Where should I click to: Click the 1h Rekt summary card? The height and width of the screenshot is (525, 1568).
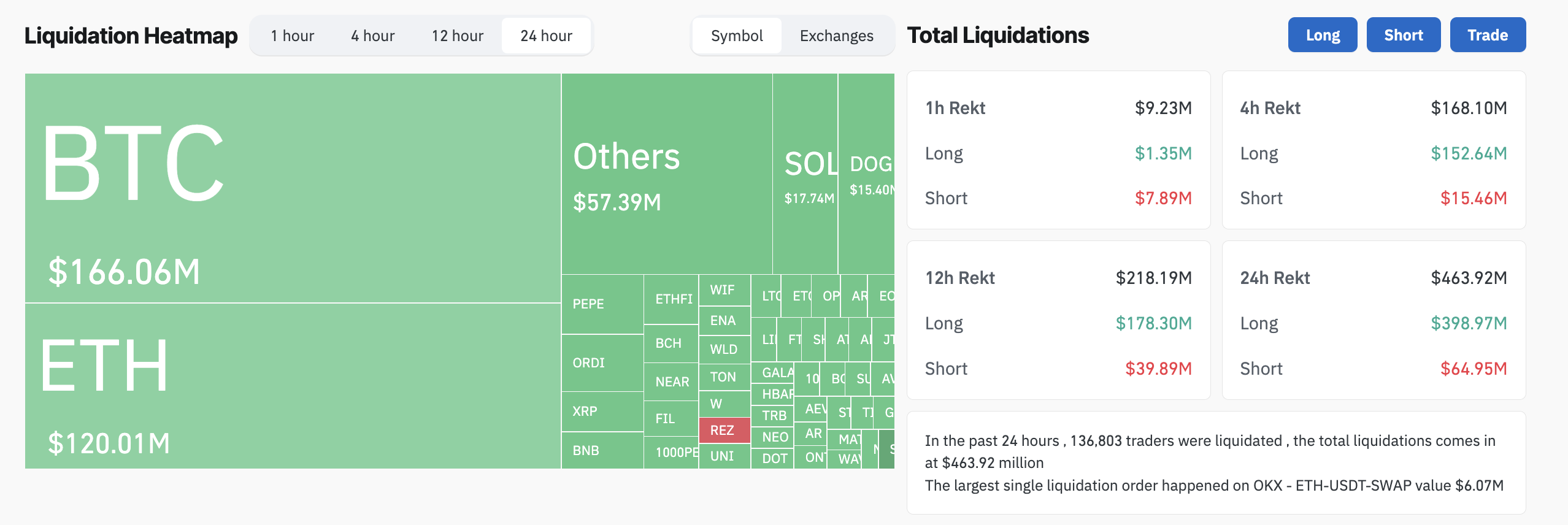pos(1058,150)
